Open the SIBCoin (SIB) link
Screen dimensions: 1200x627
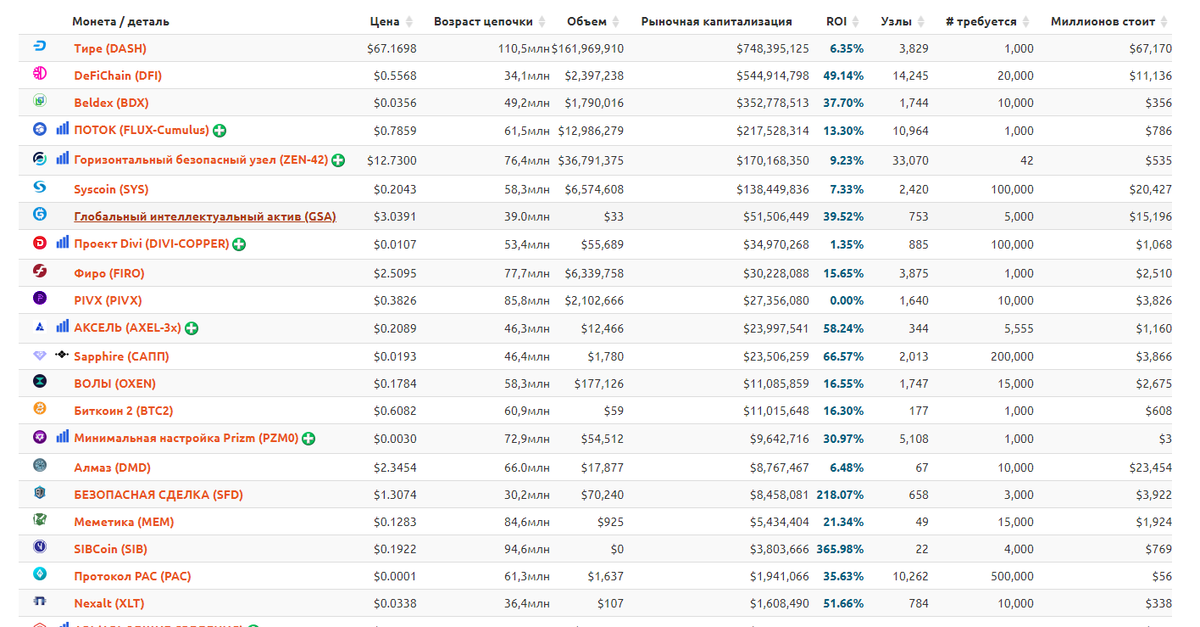coord(111,548)
